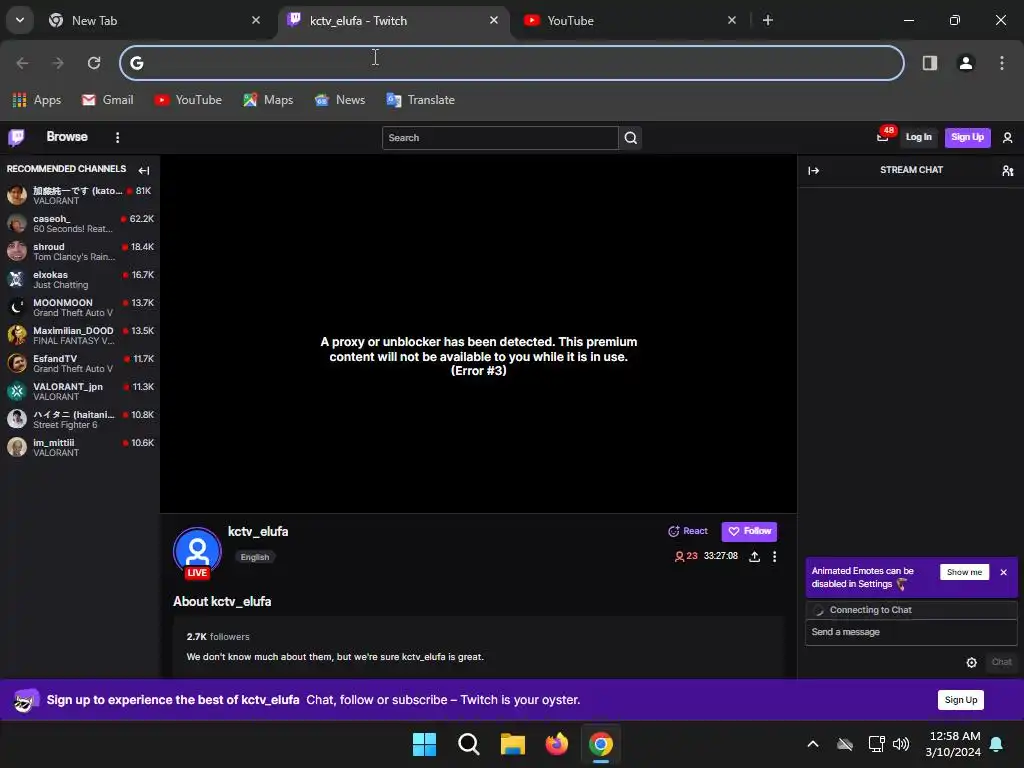The width and height of the screenshot is (1024, 768).
Task: Click the Send a message chat field
Action: click(911, 632)
